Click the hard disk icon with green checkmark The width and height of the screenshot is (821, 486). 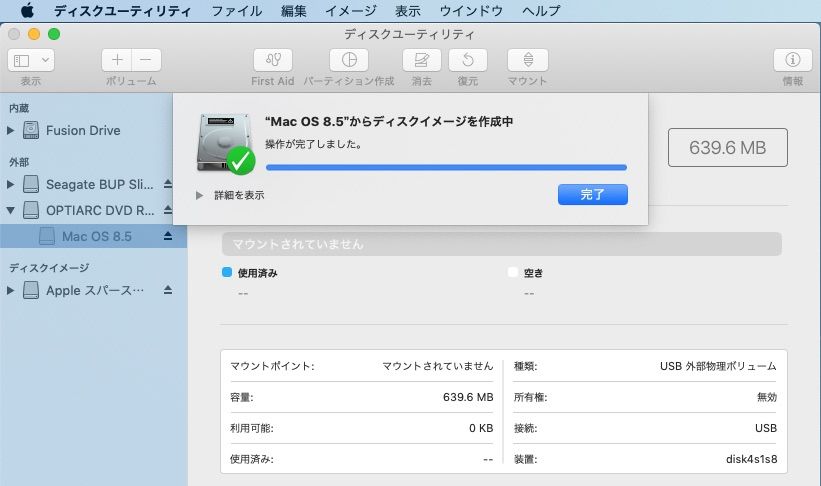(x=225, y=143)
